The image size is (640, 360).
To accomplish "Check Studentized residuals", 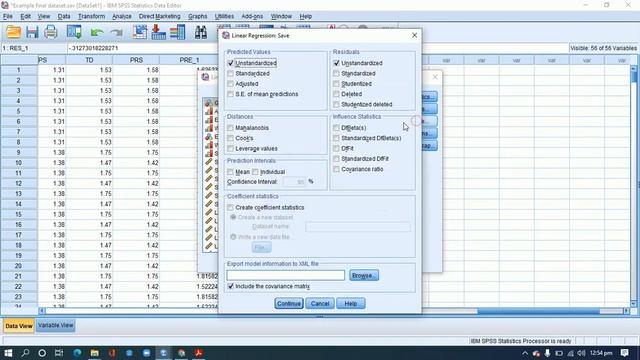I will (x=336, y=84).
